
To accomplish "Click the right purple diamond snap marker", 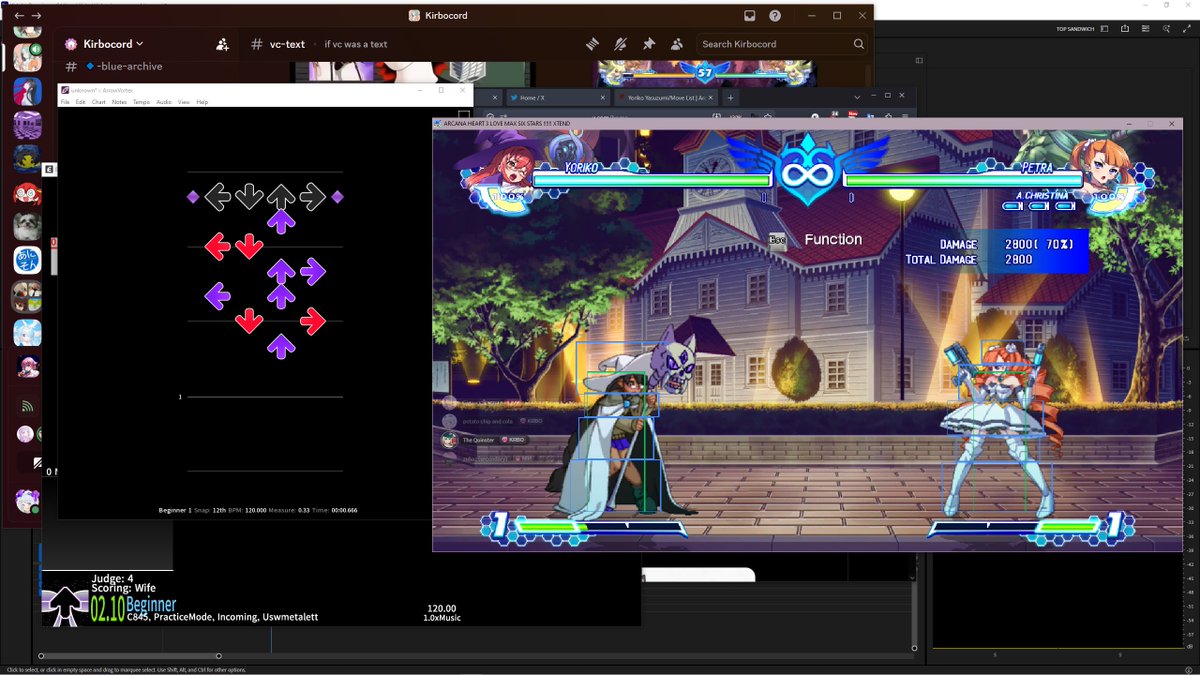I will (x=337, y=197).
